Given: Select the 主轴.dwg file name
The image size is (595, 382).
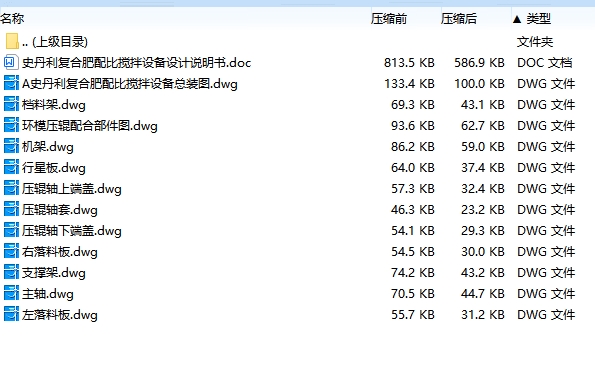Looking at the screenshot, I should pos(47,294).
